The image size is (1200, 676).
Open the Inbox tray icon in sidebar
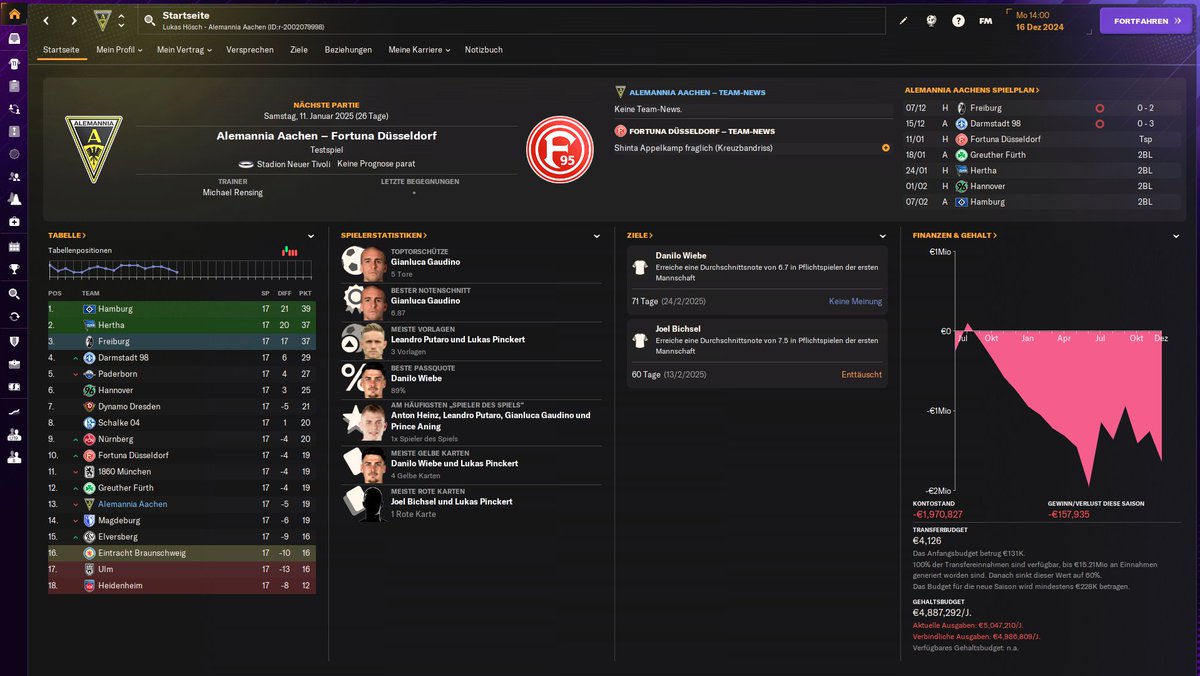(x=14, y=39)
